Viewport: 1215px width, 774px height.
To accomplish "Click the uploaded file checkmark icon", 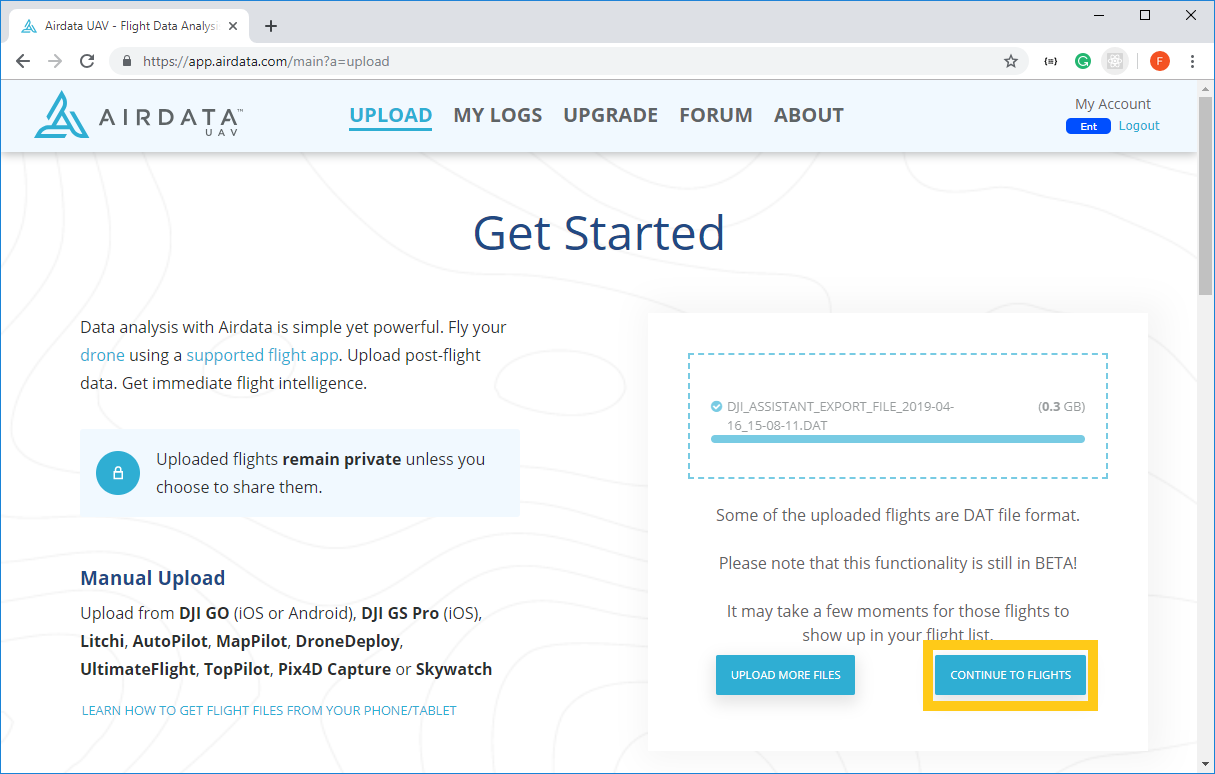I will click(716, 407).
